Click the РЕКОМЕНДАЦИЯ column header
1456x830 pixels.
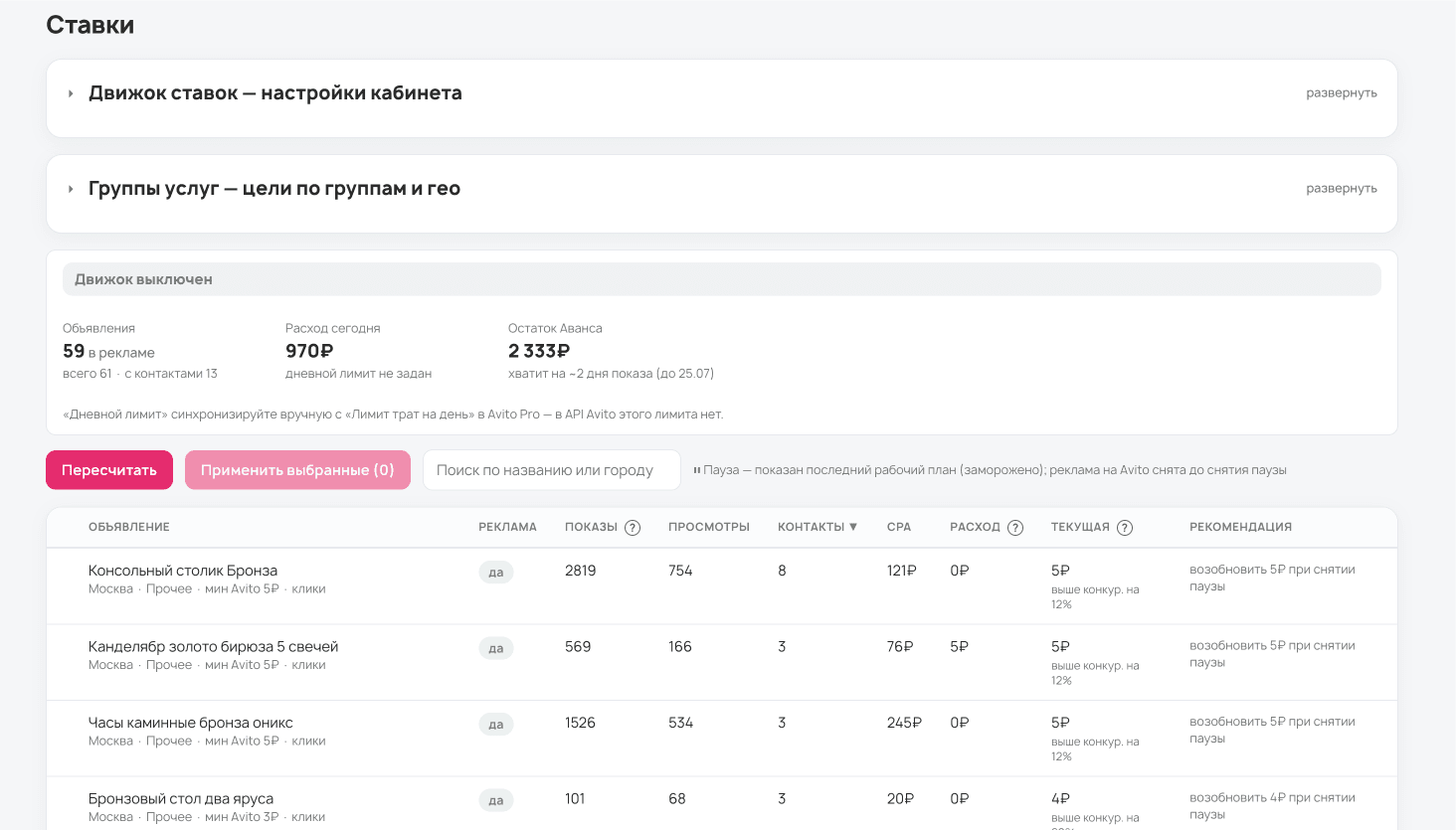coord(1240,527)
